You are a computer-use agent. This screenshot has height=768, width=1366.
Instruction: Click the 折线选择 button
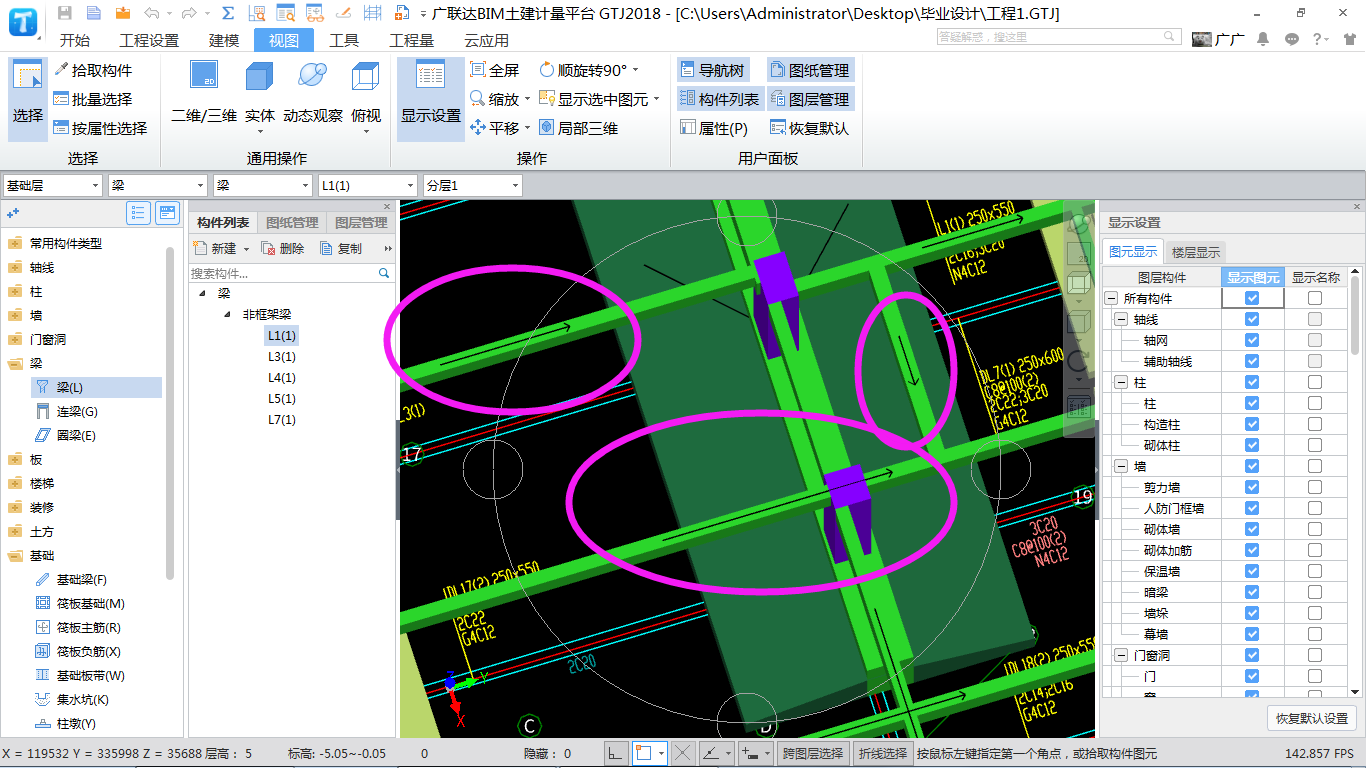tap(882, 753)
